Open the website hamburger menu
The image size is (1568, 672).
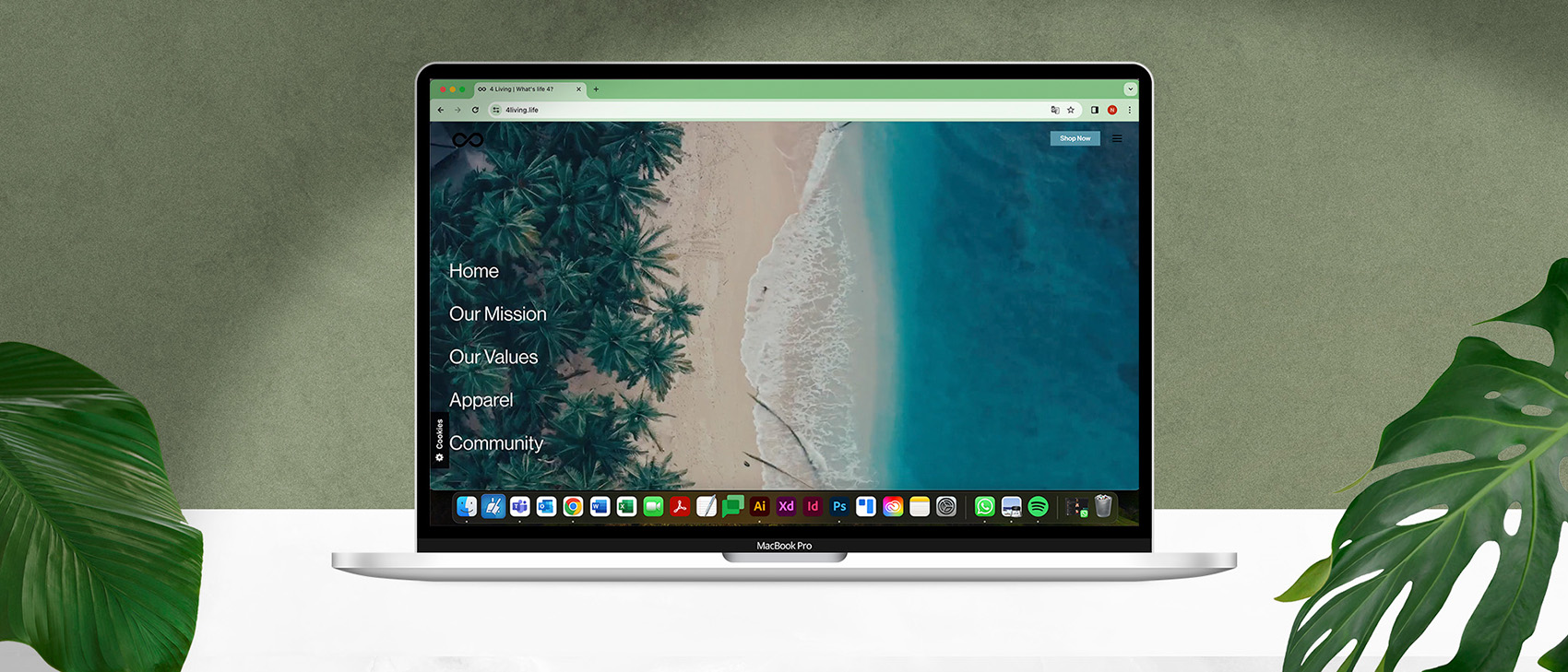click(x=1117, y=139)
